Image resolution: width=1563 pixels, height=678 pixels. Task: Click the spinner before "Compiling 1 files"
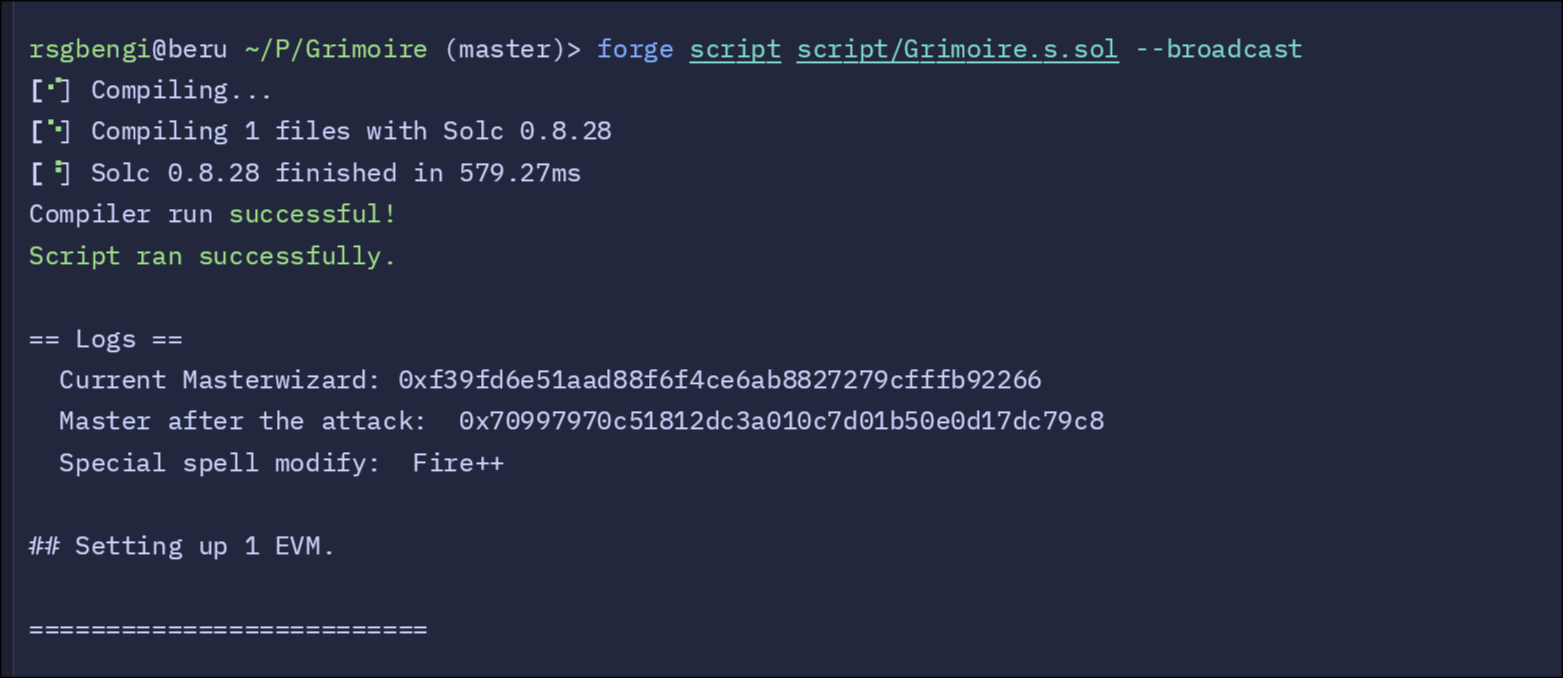(50, 131)
